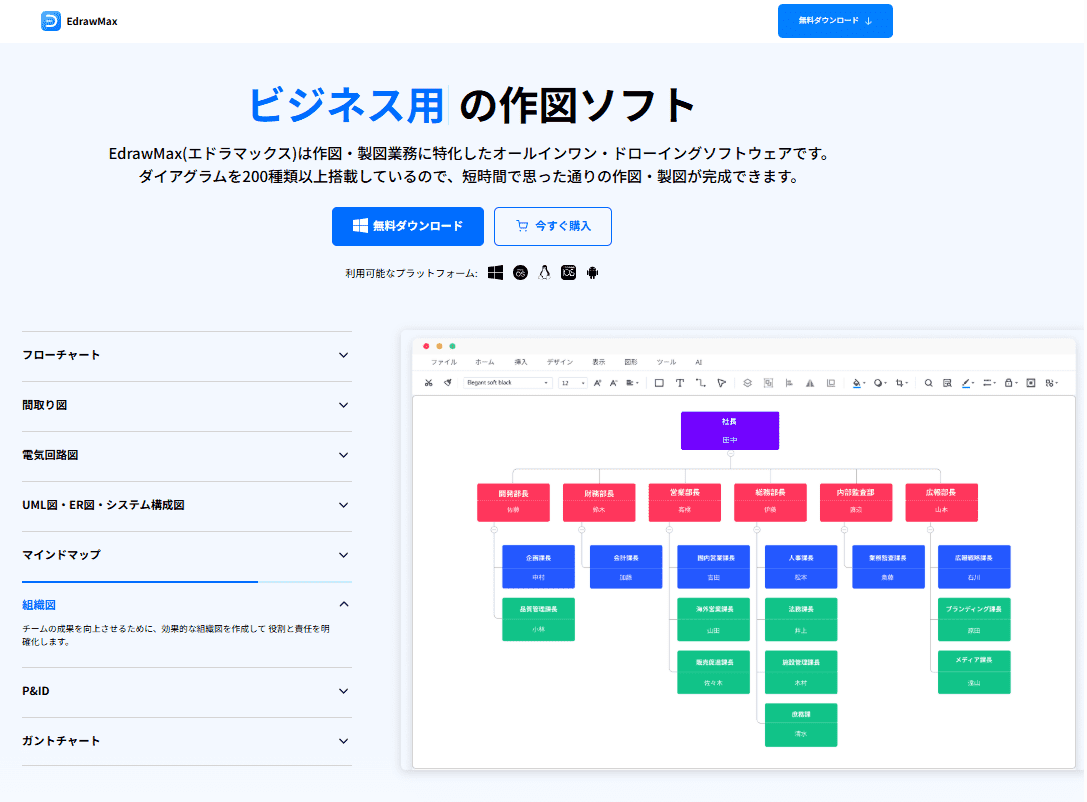Select the format painter tool
1087x802 pixels.
[x=448, y=383]
